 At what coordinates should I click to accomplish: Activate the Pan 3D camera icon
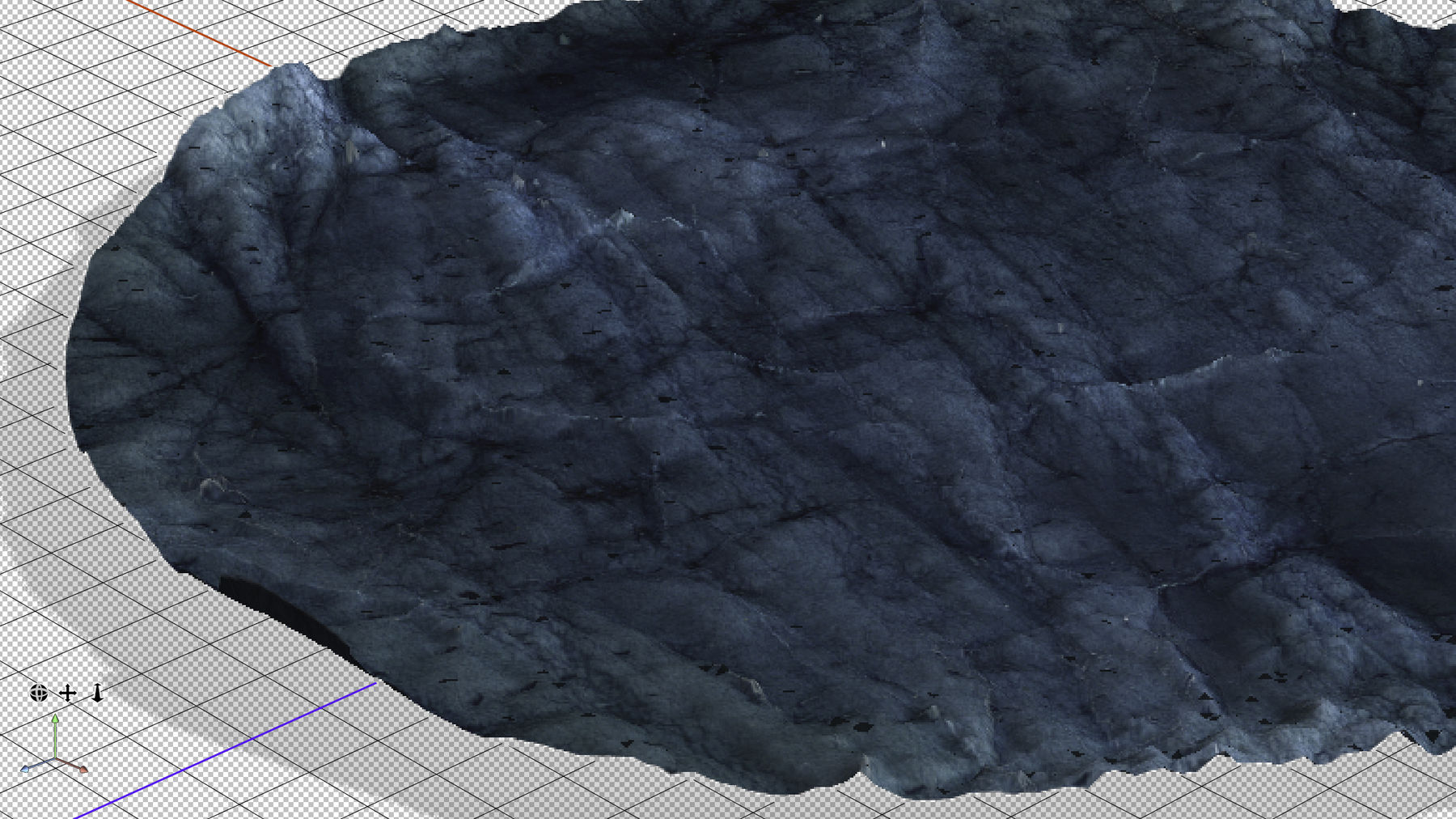(x=68, y=693)
